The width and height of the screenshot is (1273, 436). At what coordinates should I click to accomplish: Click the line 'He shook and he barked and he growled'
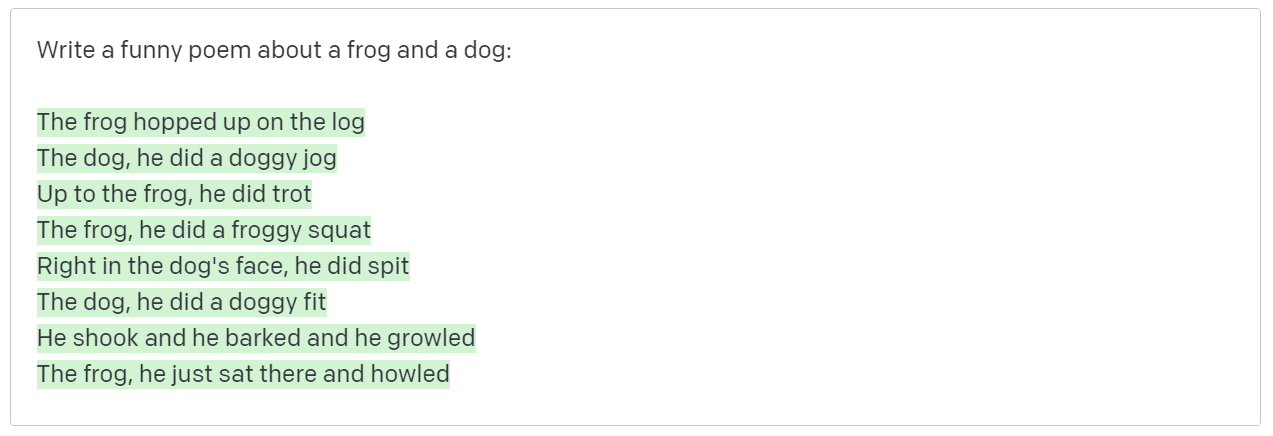[x=256, y=338]
